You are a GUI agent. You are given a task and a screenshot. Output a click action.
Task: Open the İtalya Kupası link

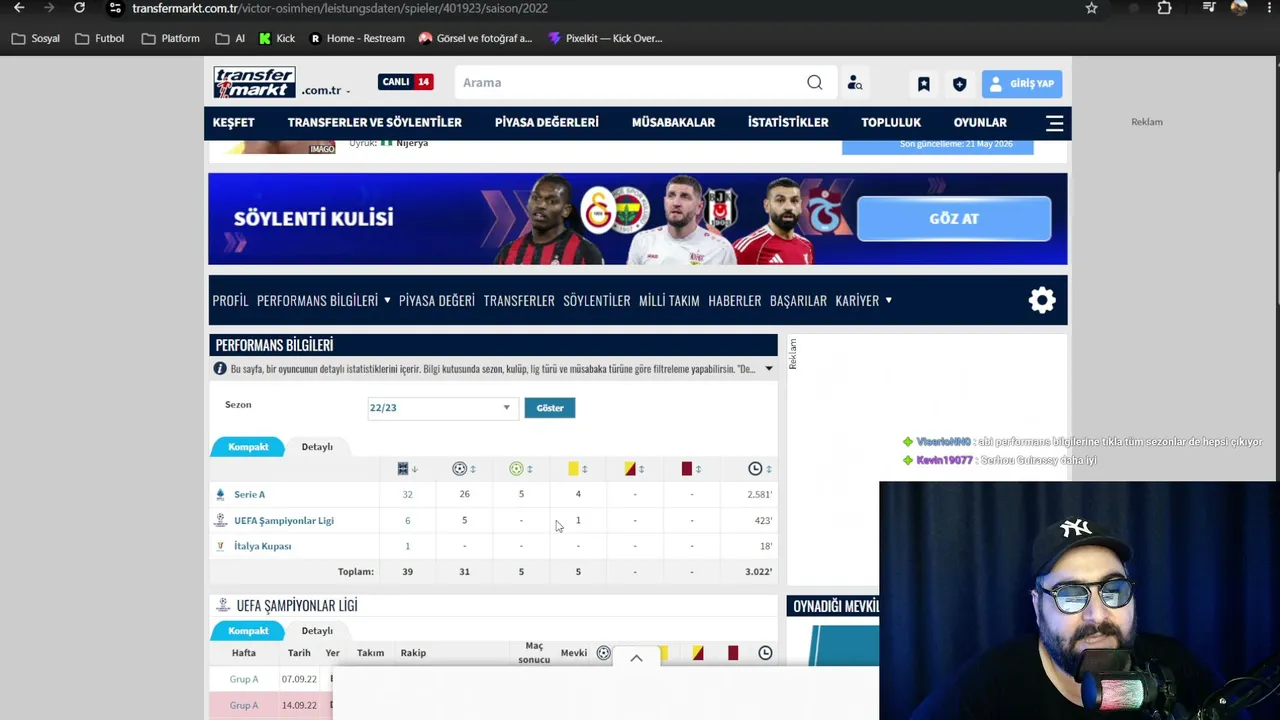263,546
